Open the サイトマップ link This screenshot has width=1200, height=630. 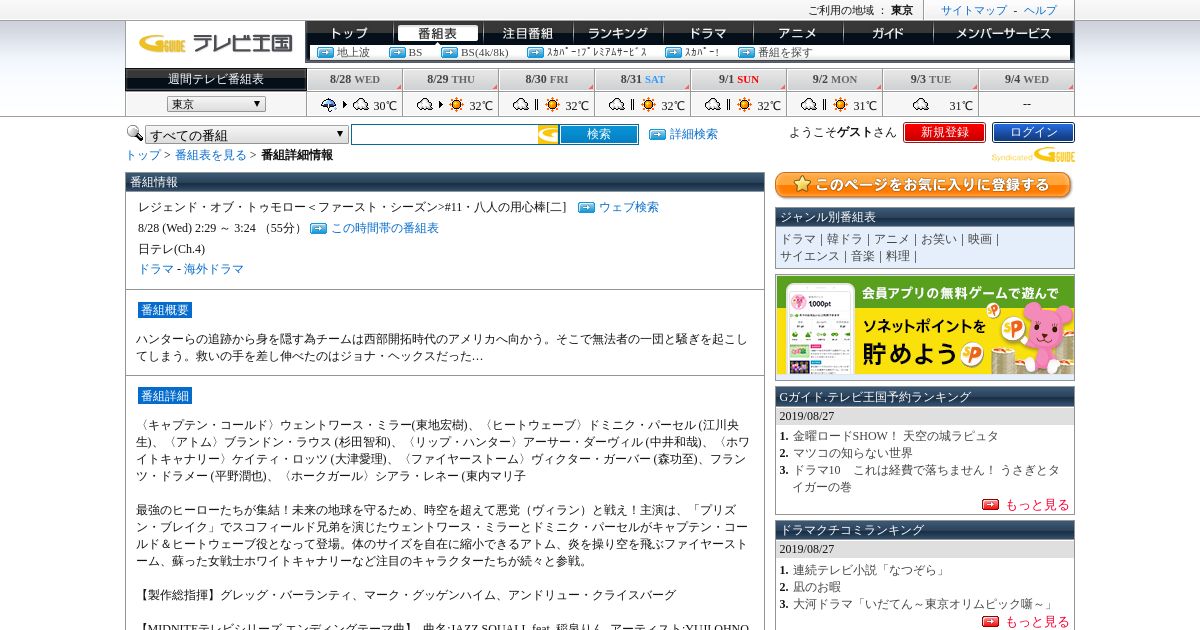973,10
